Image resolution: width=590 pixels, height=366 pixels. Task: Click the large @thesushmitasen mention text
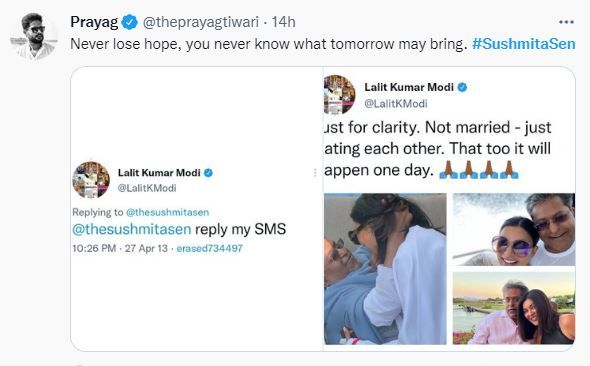(x=132, y=229)
